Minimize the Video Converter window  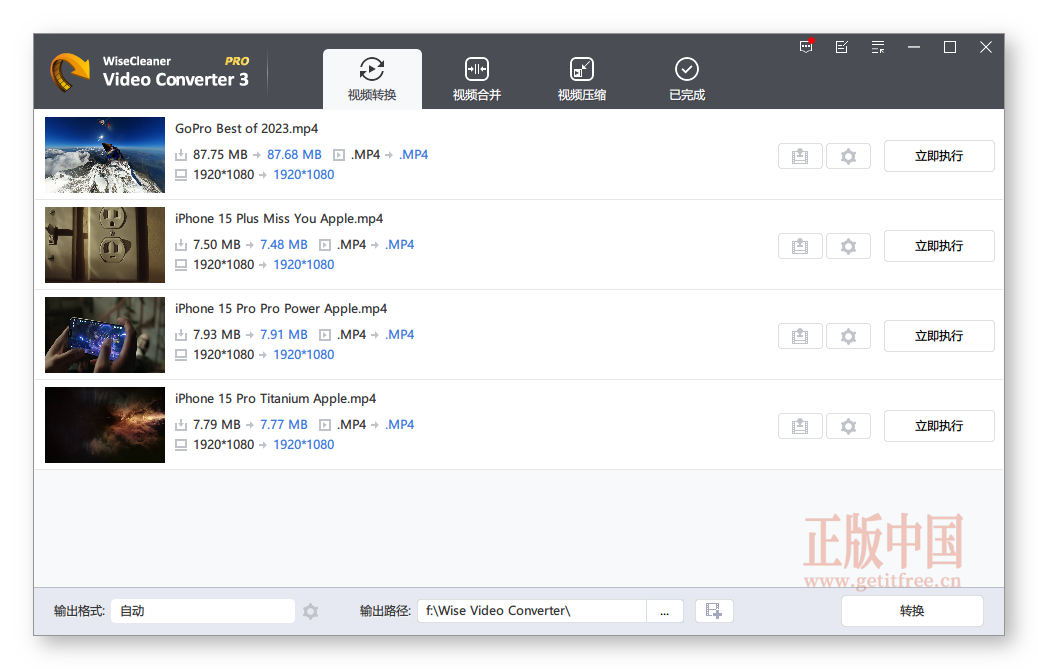coord(914,47)
